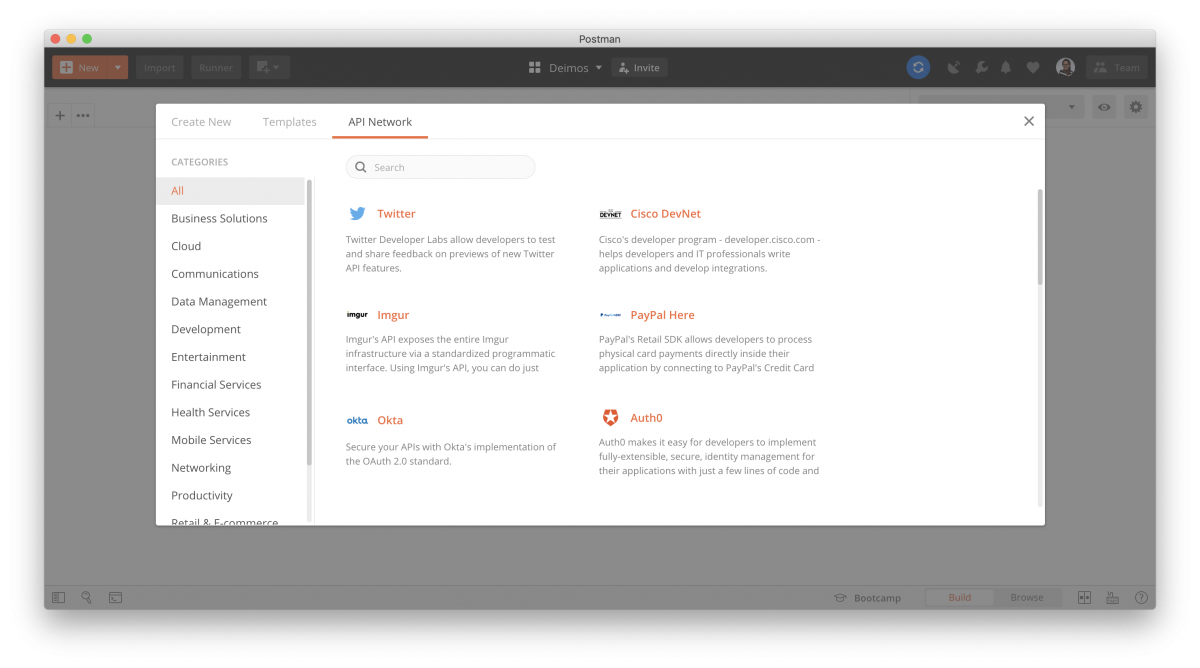Open the manage environments gear icon
Screen dimensions: 1200x668
pos(1135,107)
